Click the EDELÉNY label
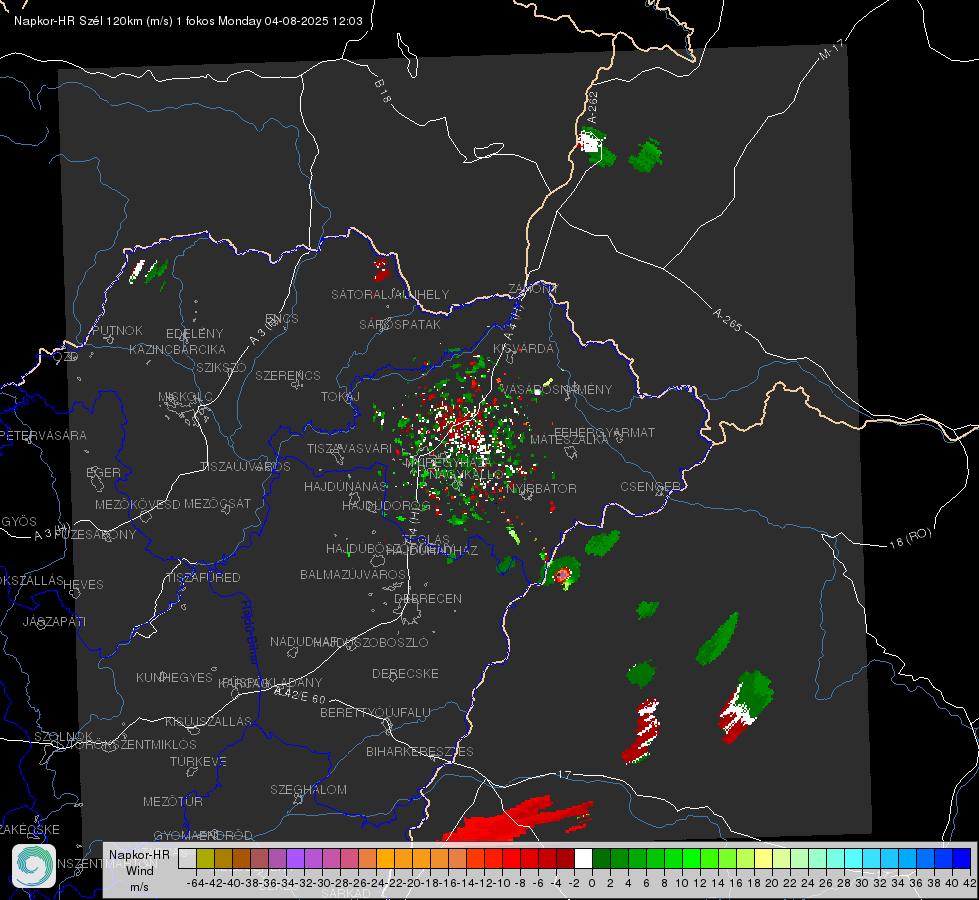Viewport: 979px width, 900px height. tap(195, 334)
